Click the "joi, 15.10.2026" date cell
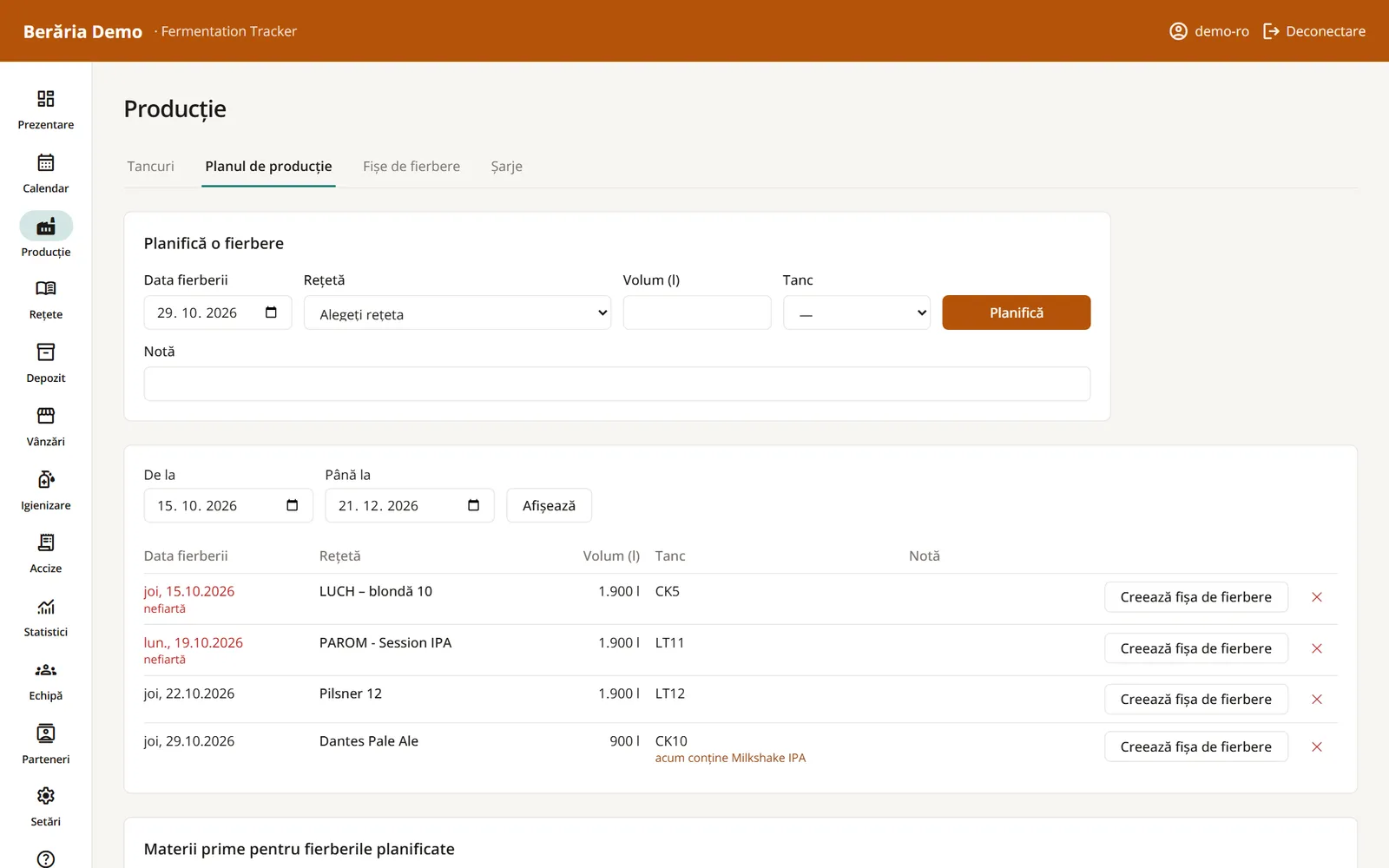 coord(189,591)
